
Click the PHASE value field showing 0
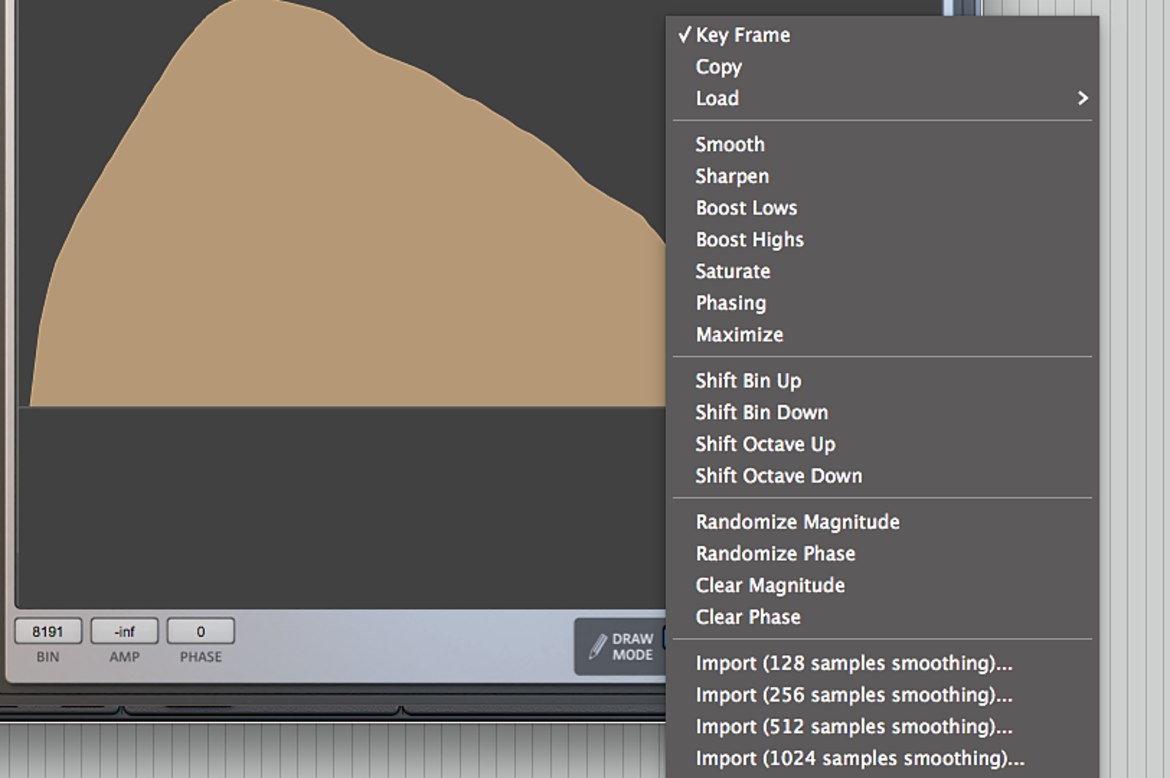click(x=201, y=632)
